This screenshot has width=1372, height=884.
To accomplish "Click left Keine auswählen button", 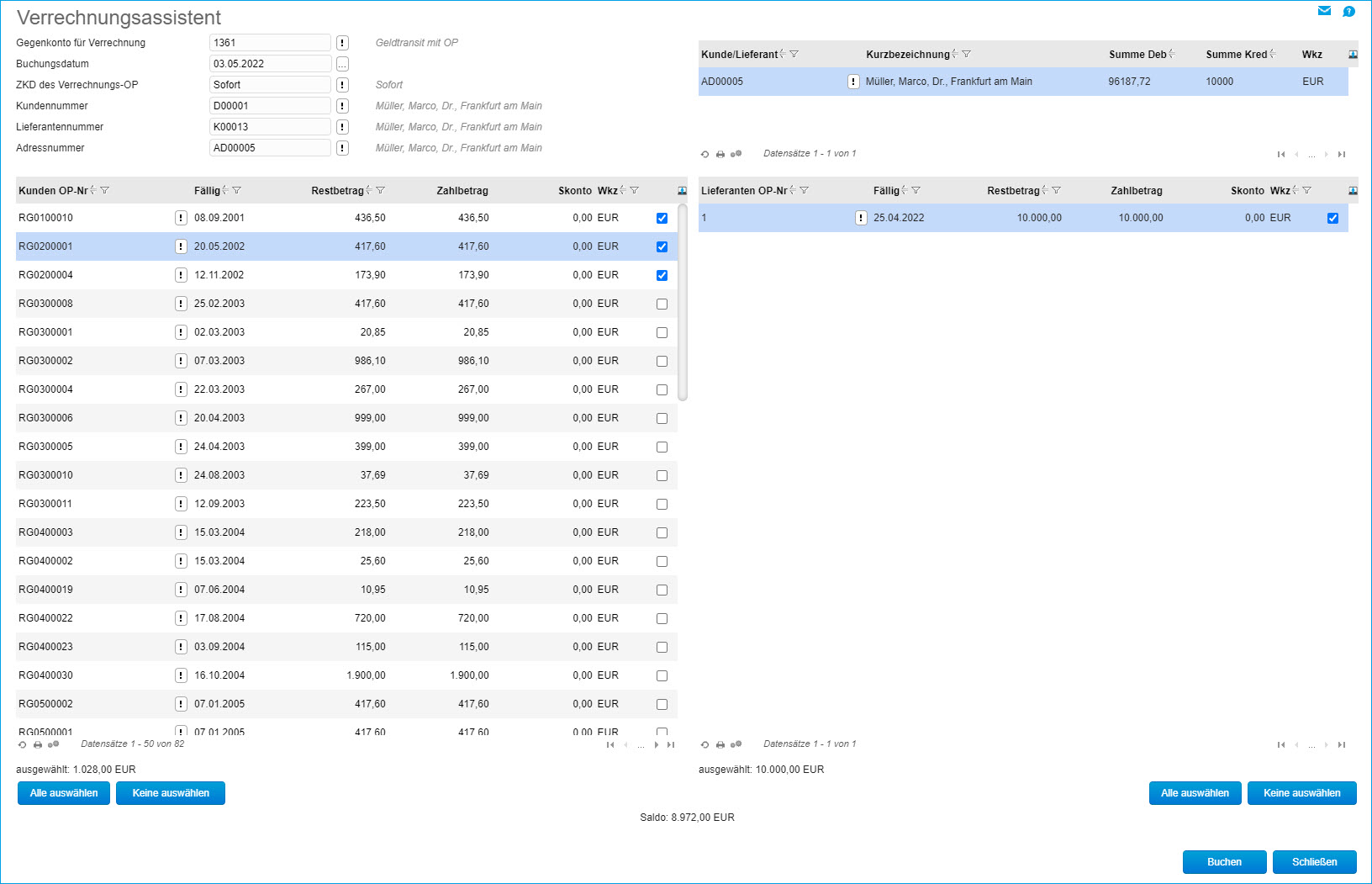I will pos(171,793).
